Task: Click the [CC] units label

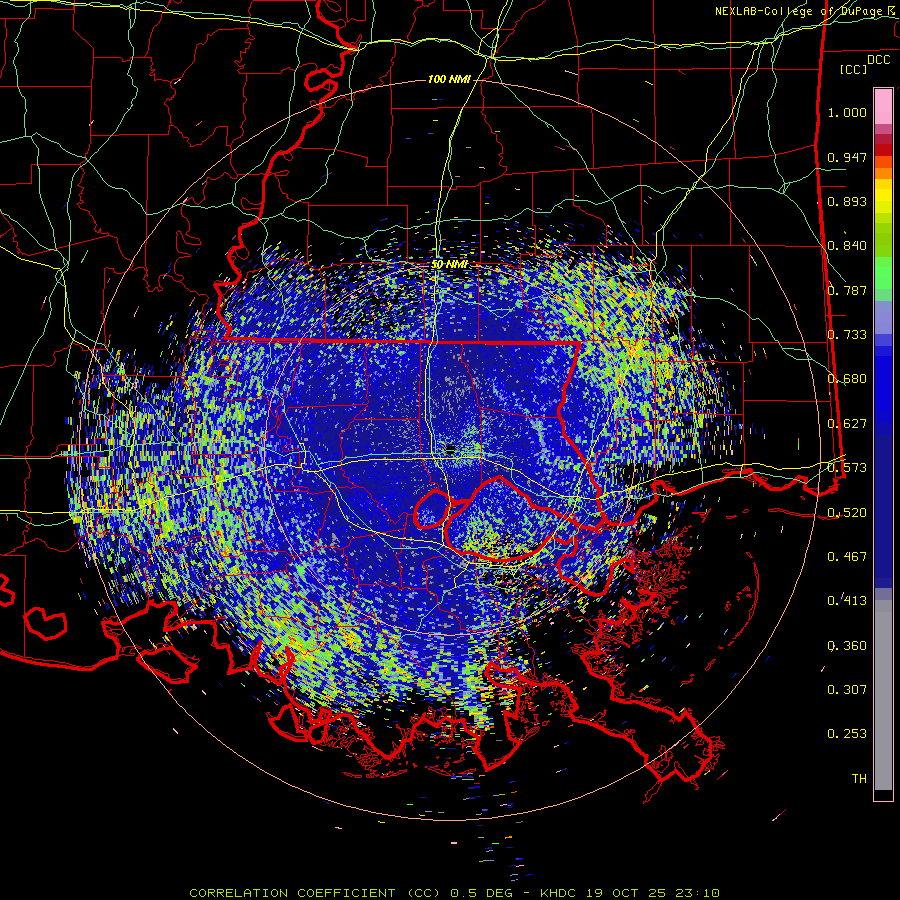Action: click(x=853, y=69)
